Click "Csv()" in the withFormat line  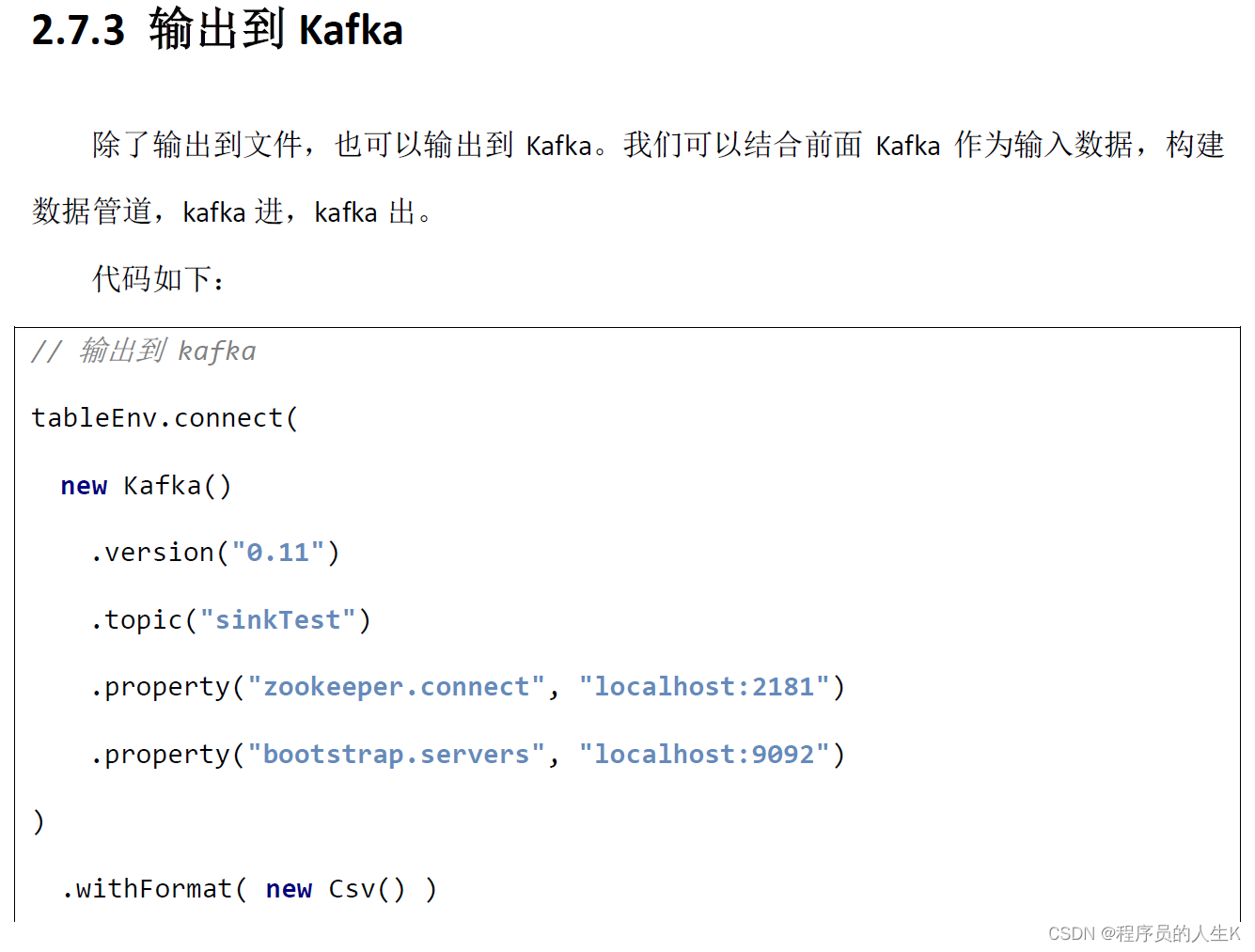click(367, 889)
